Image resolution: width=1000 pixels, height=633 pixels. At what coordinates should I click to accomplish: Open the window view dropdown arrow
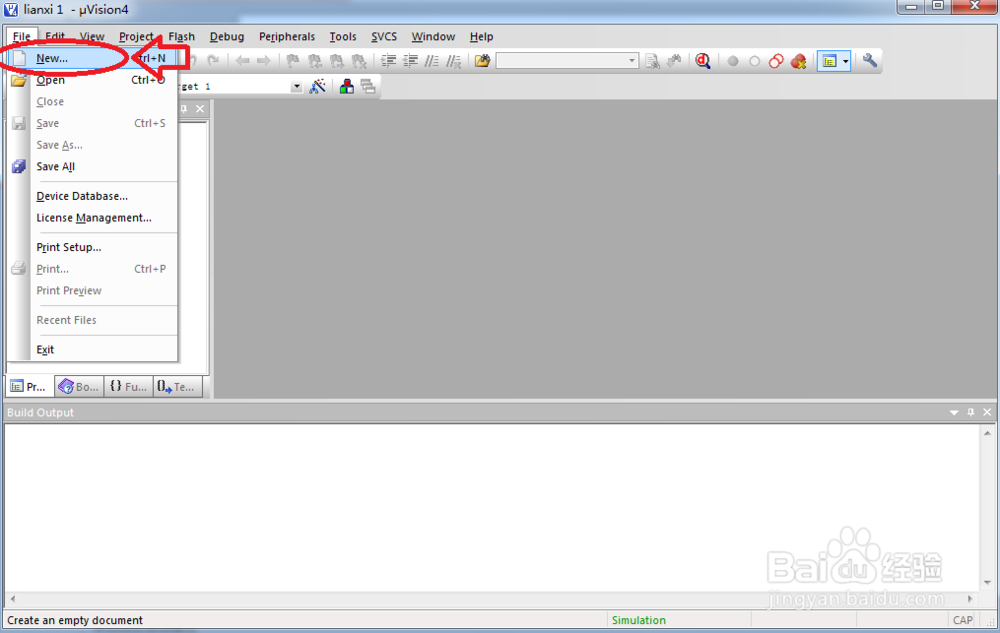click(x=846, y=61)
